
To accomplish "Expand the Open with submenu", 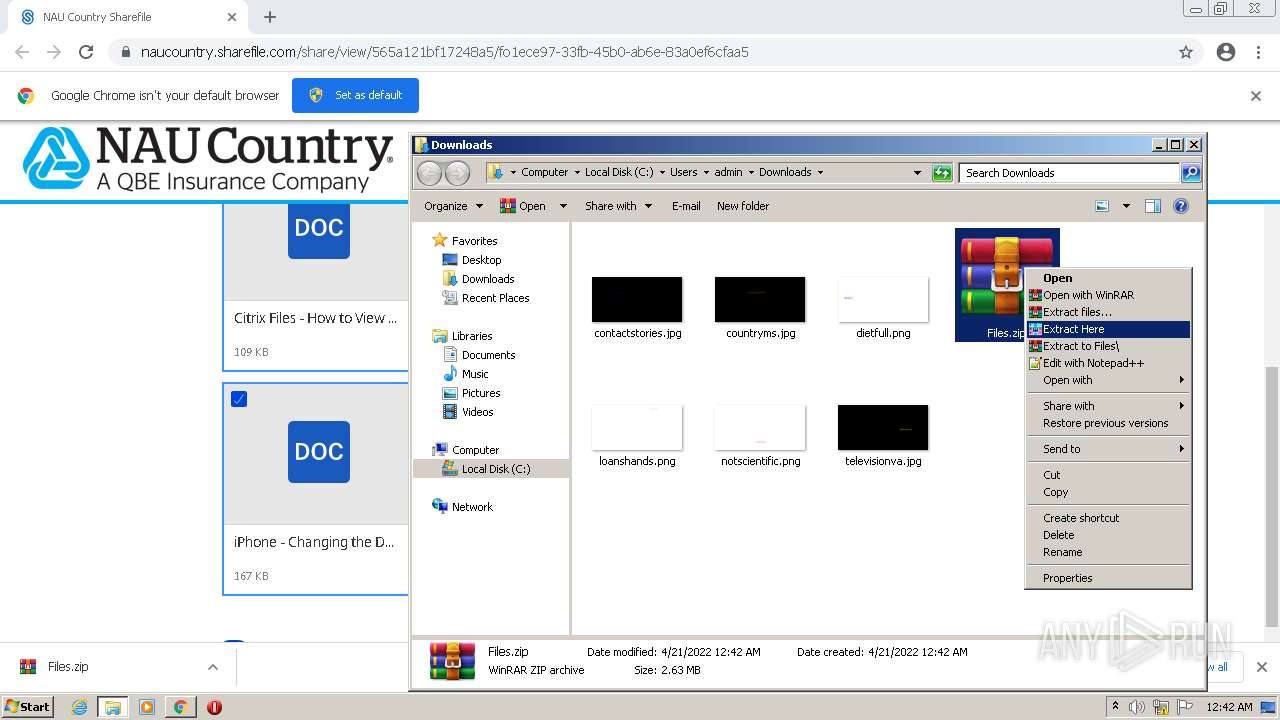I will click(1108, 380).
